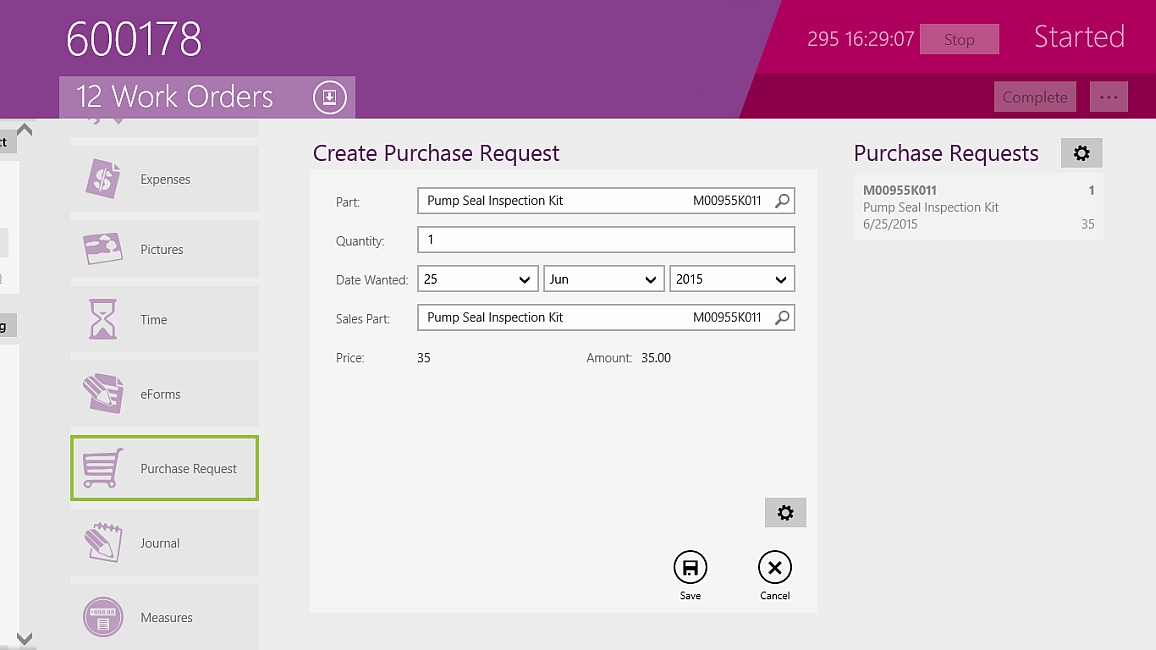Click the Quantity input field

[x=606, y=240]
